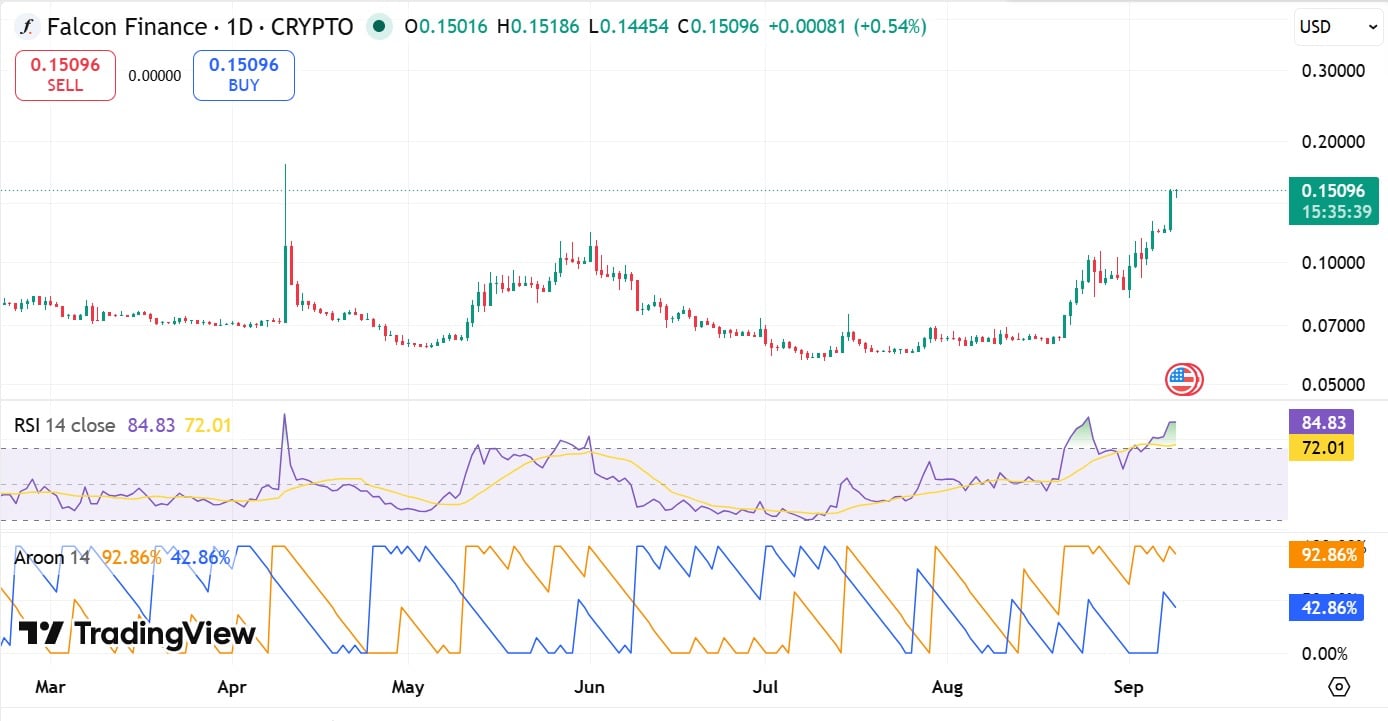Click the Apr label on time axis

[232, 687]
